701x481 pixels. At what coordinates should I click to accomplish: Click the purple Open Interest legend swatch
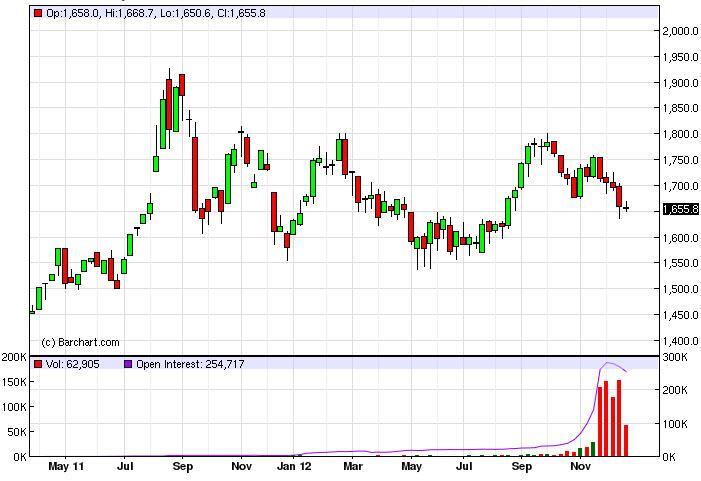pyautogui.click(x=128, y=365)
